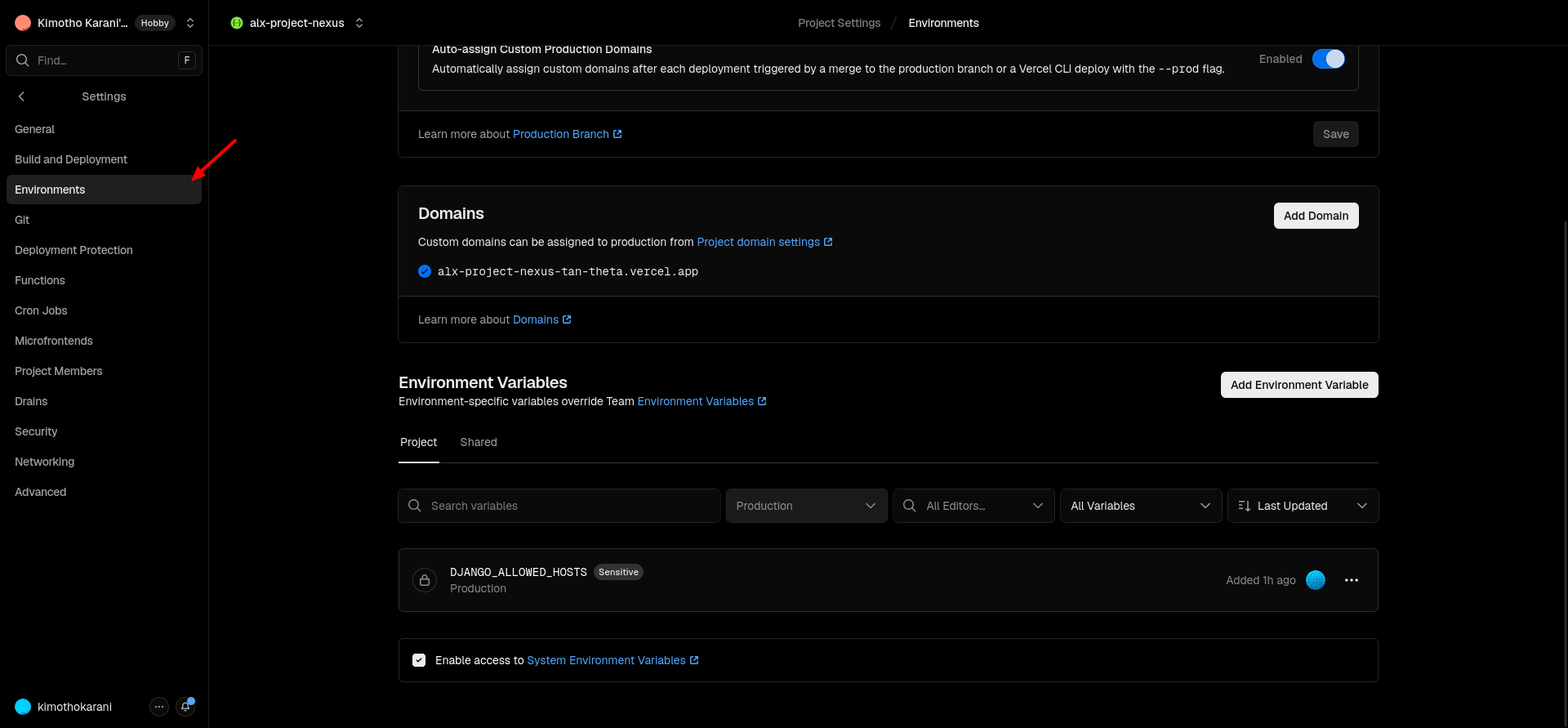Viewport: 1568px width, 728px height.
Task: Open the team switcher chevrons next to Hobby
Action: pyautogui.click(x=190, y=23)
